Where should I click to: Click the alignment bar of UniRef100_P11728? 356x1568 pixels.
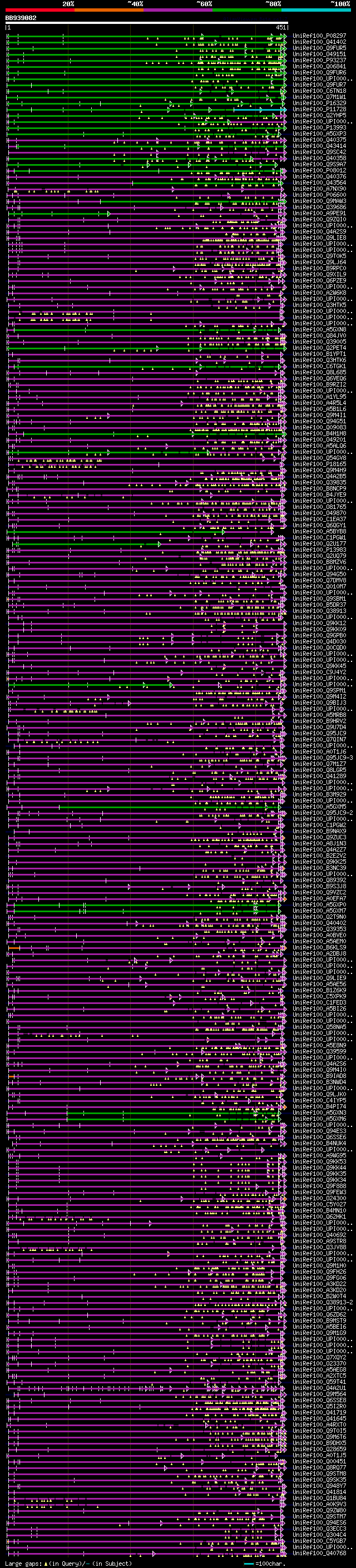click(147, 110)
